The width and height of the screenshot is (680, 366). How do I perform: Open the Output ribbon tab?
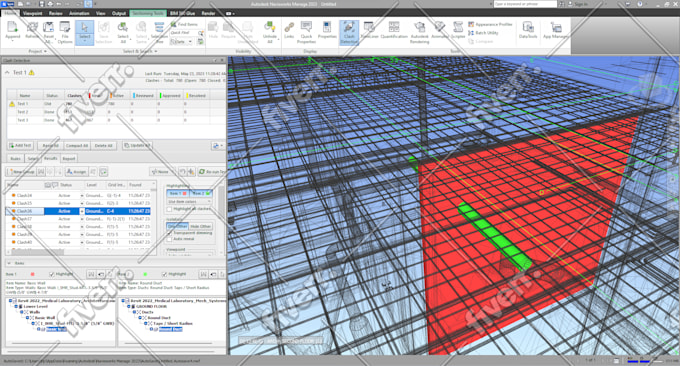point(119,13)
